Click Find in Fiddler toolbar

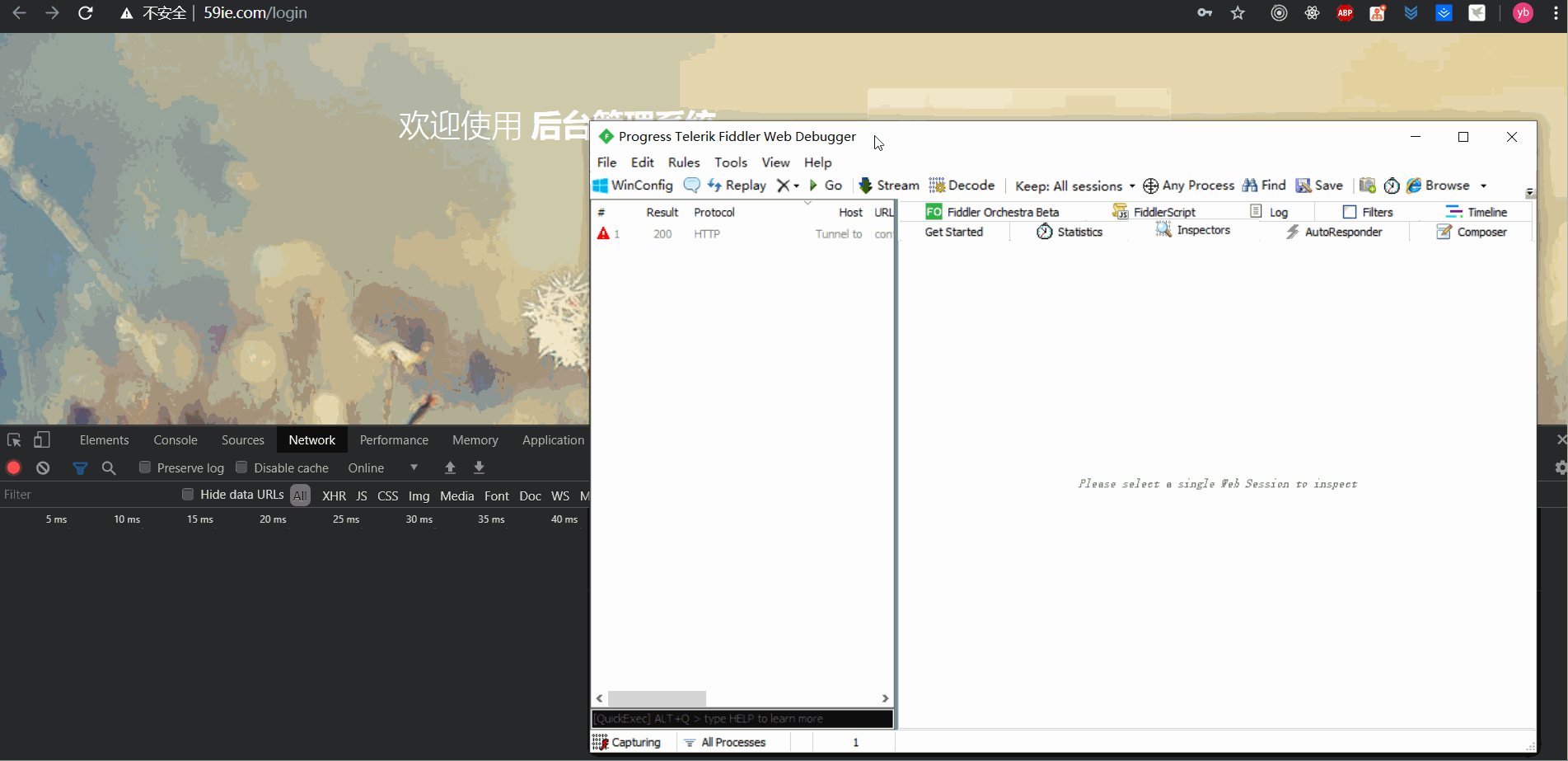click(x=1264, y=186)
